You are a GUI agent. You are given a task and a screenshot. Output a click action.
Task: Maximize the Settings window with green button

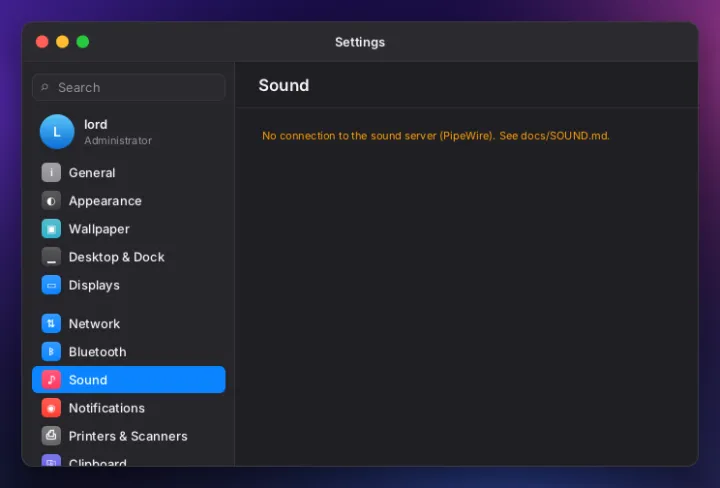tap(83, 42)
